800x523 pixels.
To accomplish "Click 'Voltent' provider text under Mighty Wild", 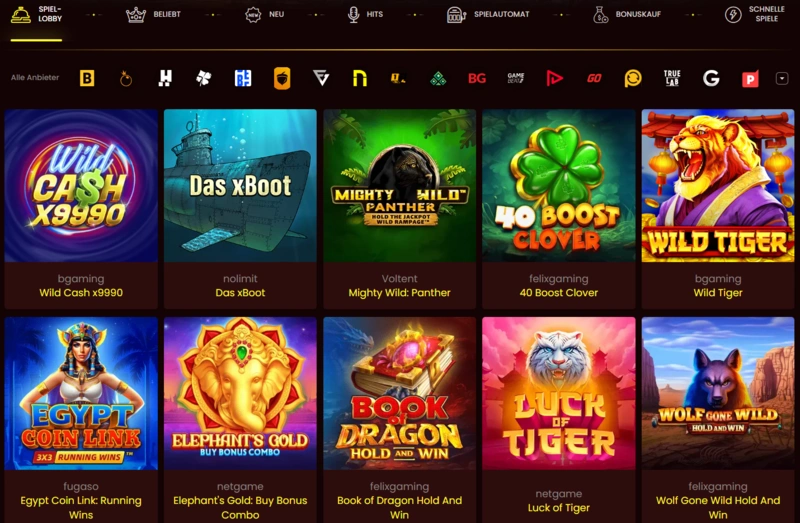I will coord(399,279).
